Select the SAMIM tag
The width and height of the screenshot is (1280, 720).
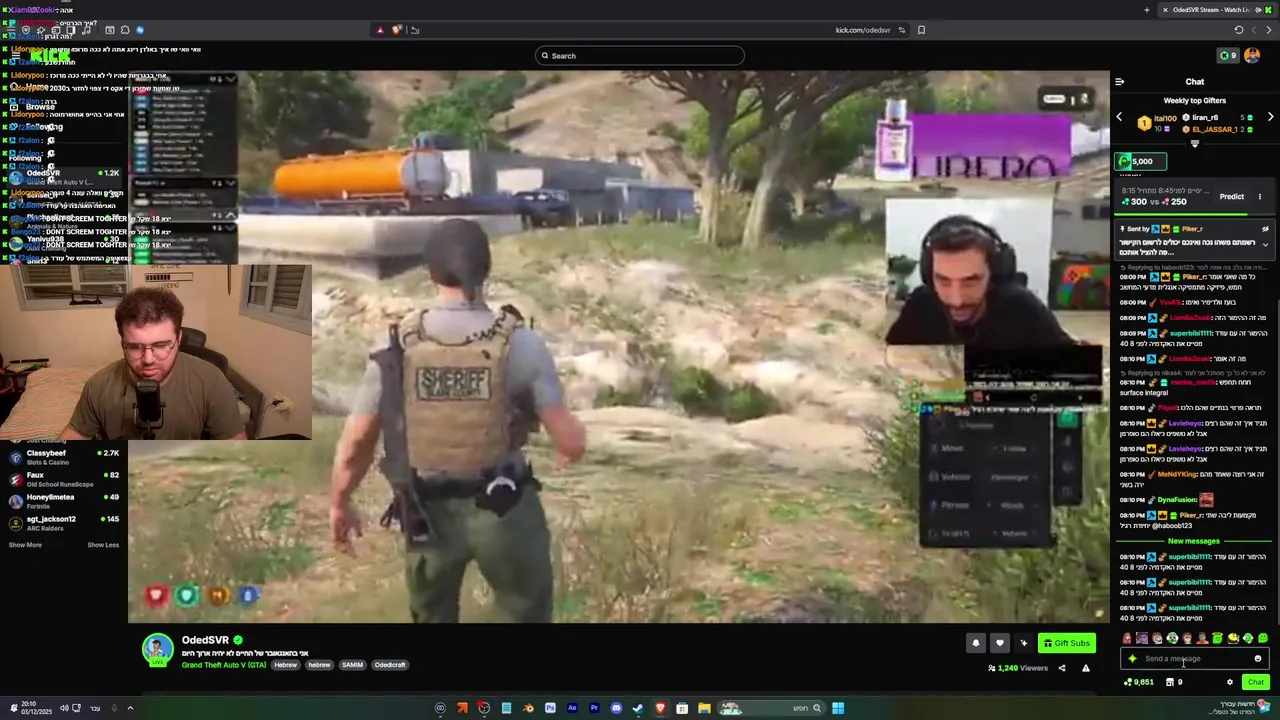pos(352,665)
